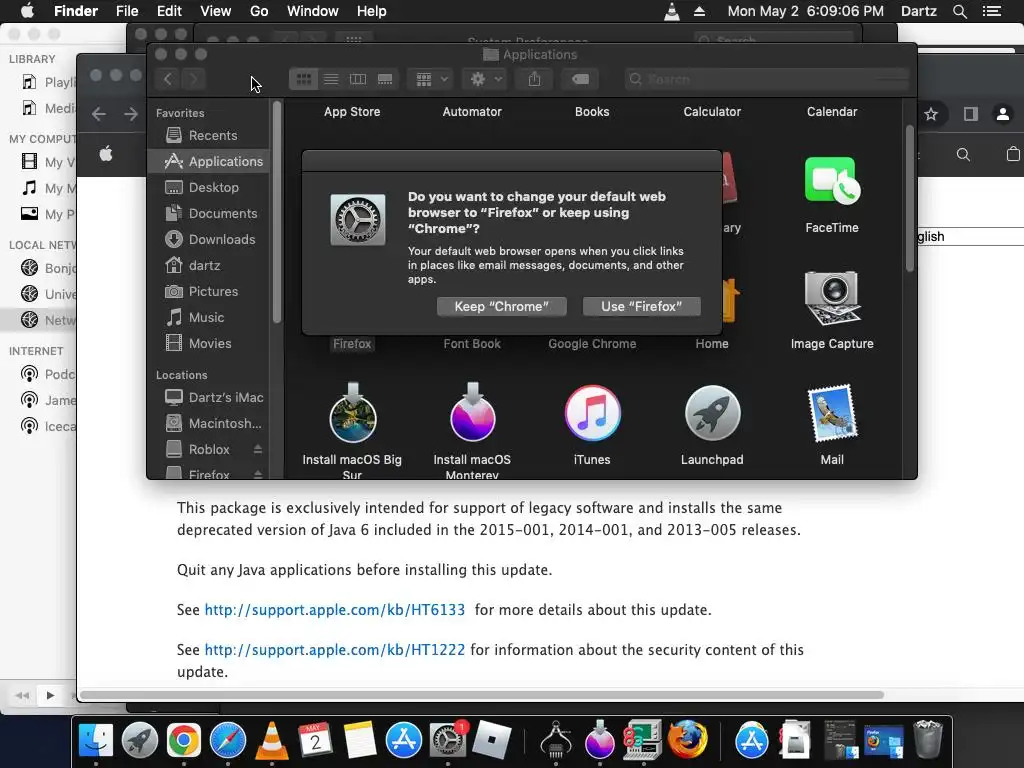
Task: Click the Edit Tags button in Finder toolbar
Action: (x=580, y=79)
